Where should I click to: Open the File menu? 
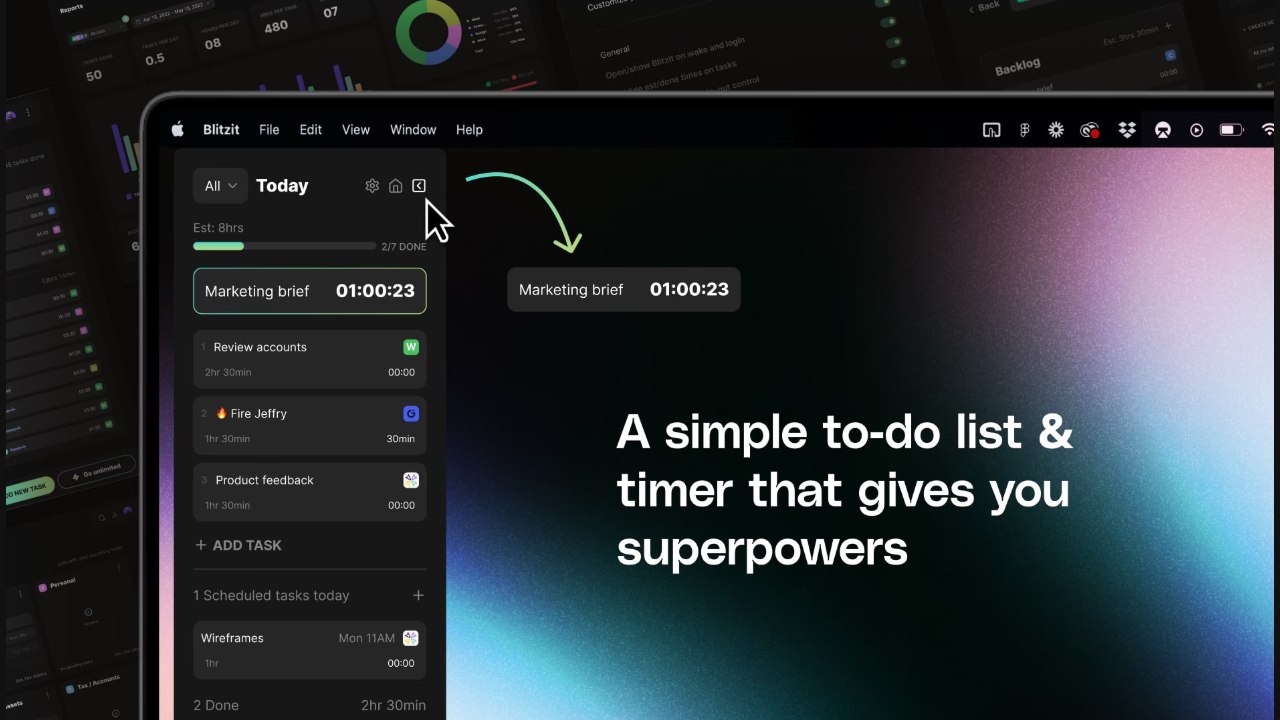pos(269,129)
